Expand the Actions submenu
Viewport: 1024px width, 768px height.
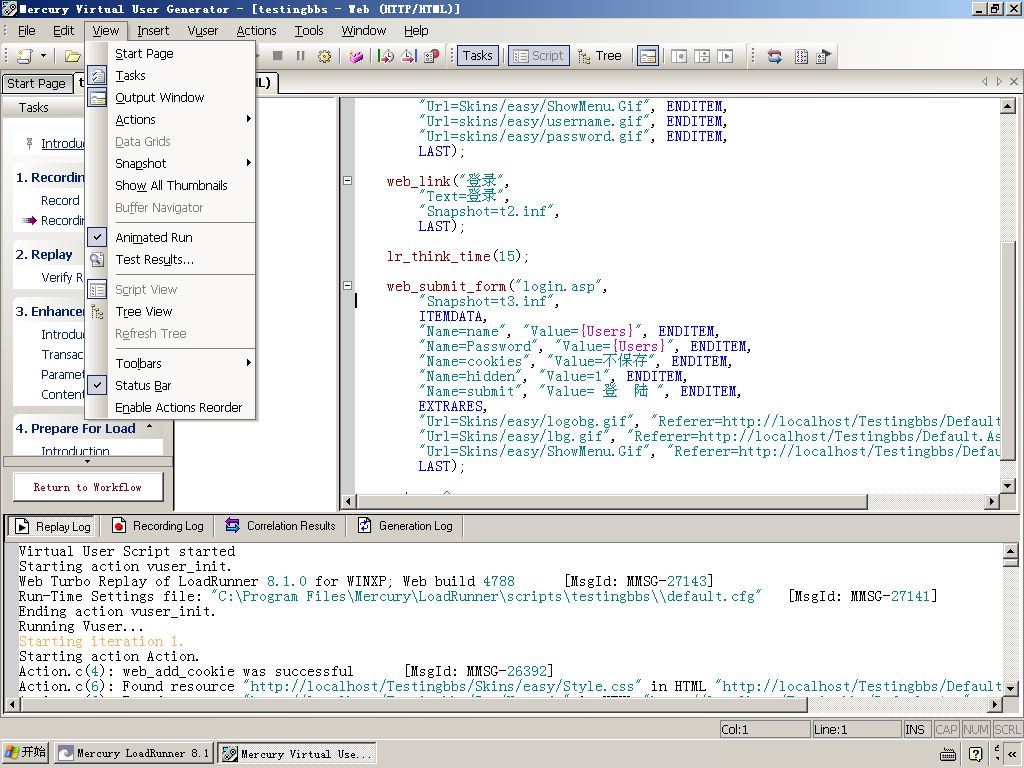pyautogui.click(x=170, y=120)
